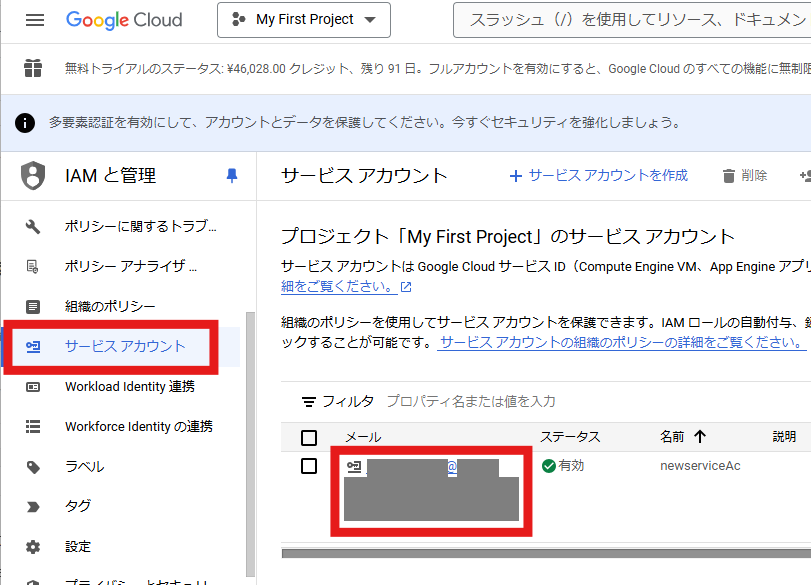The width and height of the screenshot is (811, 585).
Task: Open the My First Project selector dropdown
Action: coord(304,20)
